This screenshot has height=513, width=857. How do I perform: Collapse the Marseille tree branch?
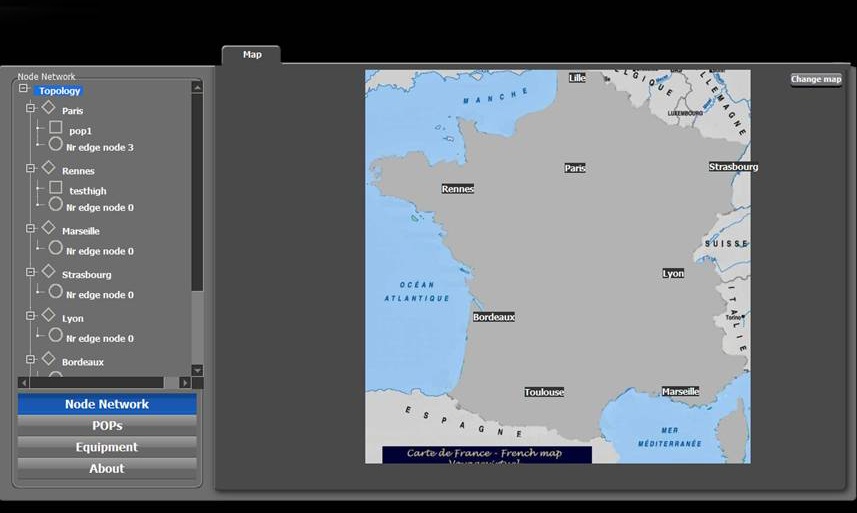31,228
